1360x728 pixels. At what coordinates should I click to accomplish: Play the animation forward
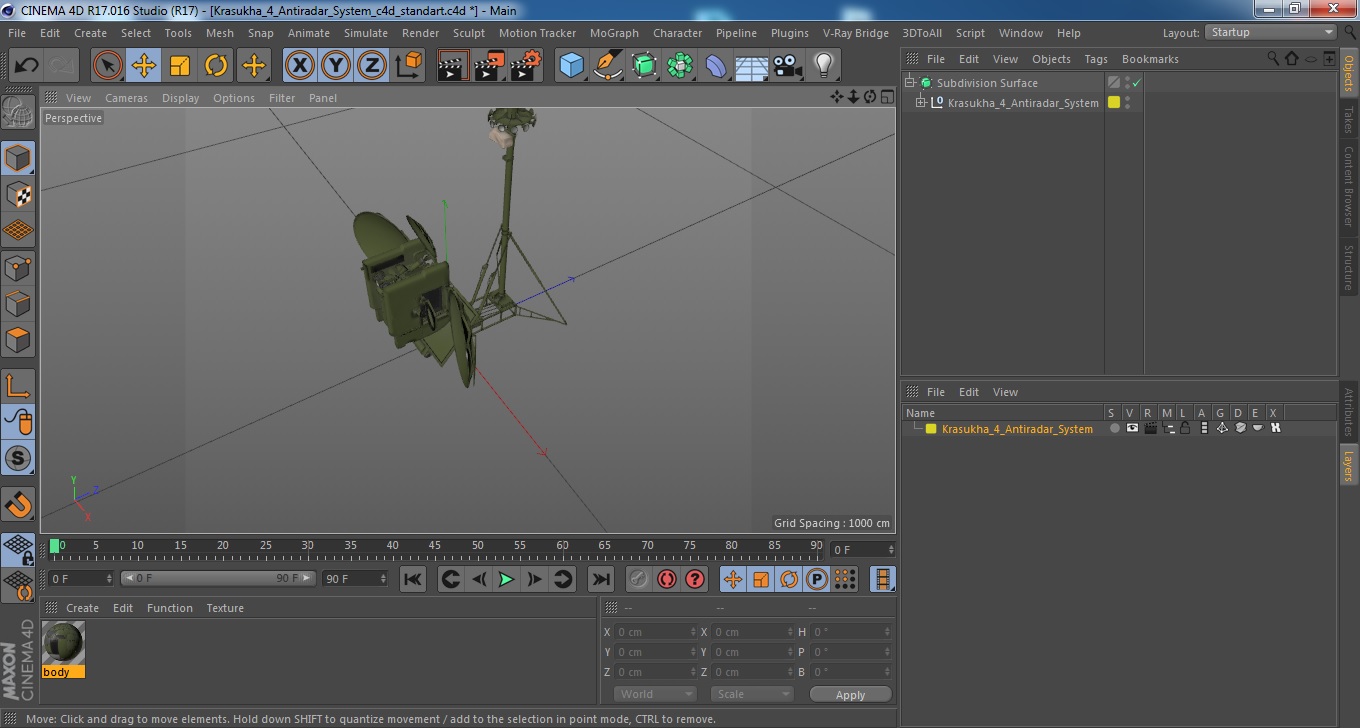507,579
